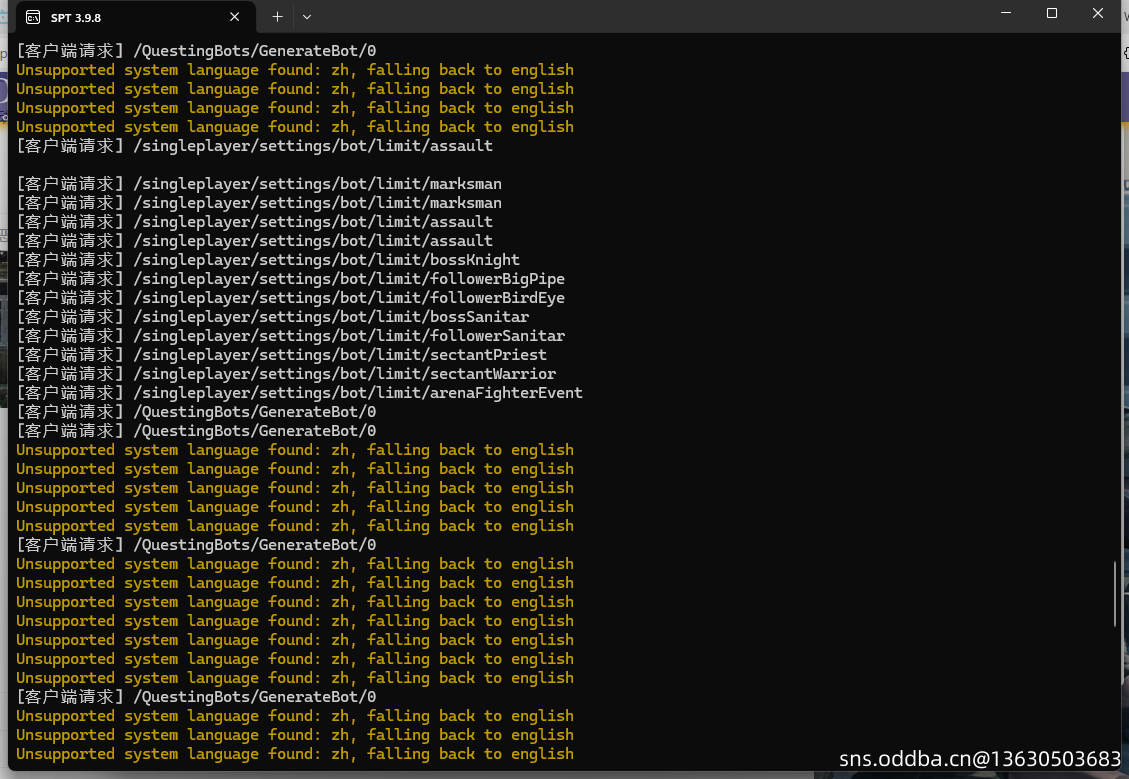Screen dimensions: 1129x779
Task: Close the SPT 3.9.8 tab
Action: (x=236, y=17)
